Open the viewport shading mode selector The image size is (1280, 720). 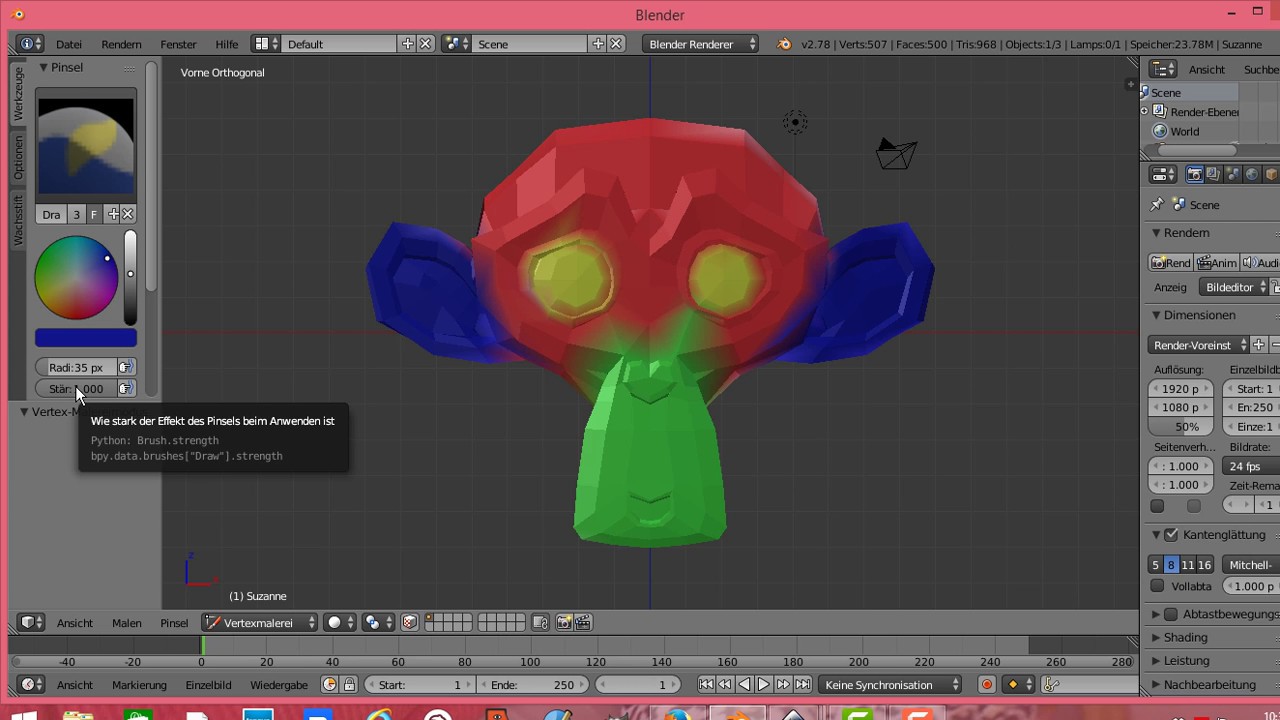point(341,622)
